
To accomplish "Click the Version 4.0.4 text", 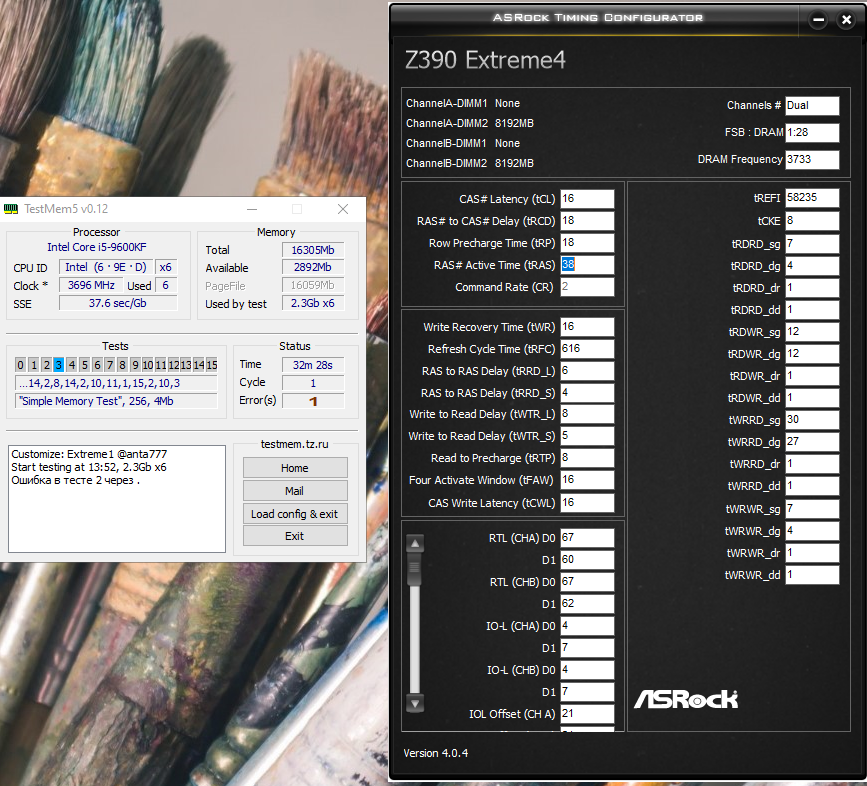I will point(436,753).
